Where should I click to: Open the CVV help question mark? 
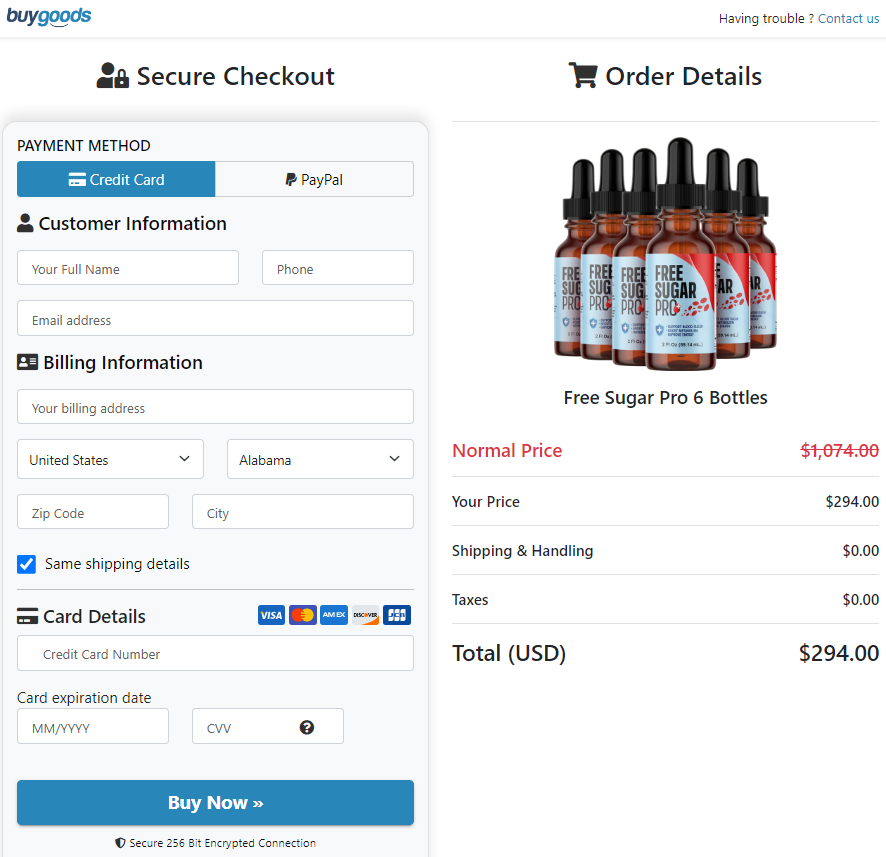307,726
